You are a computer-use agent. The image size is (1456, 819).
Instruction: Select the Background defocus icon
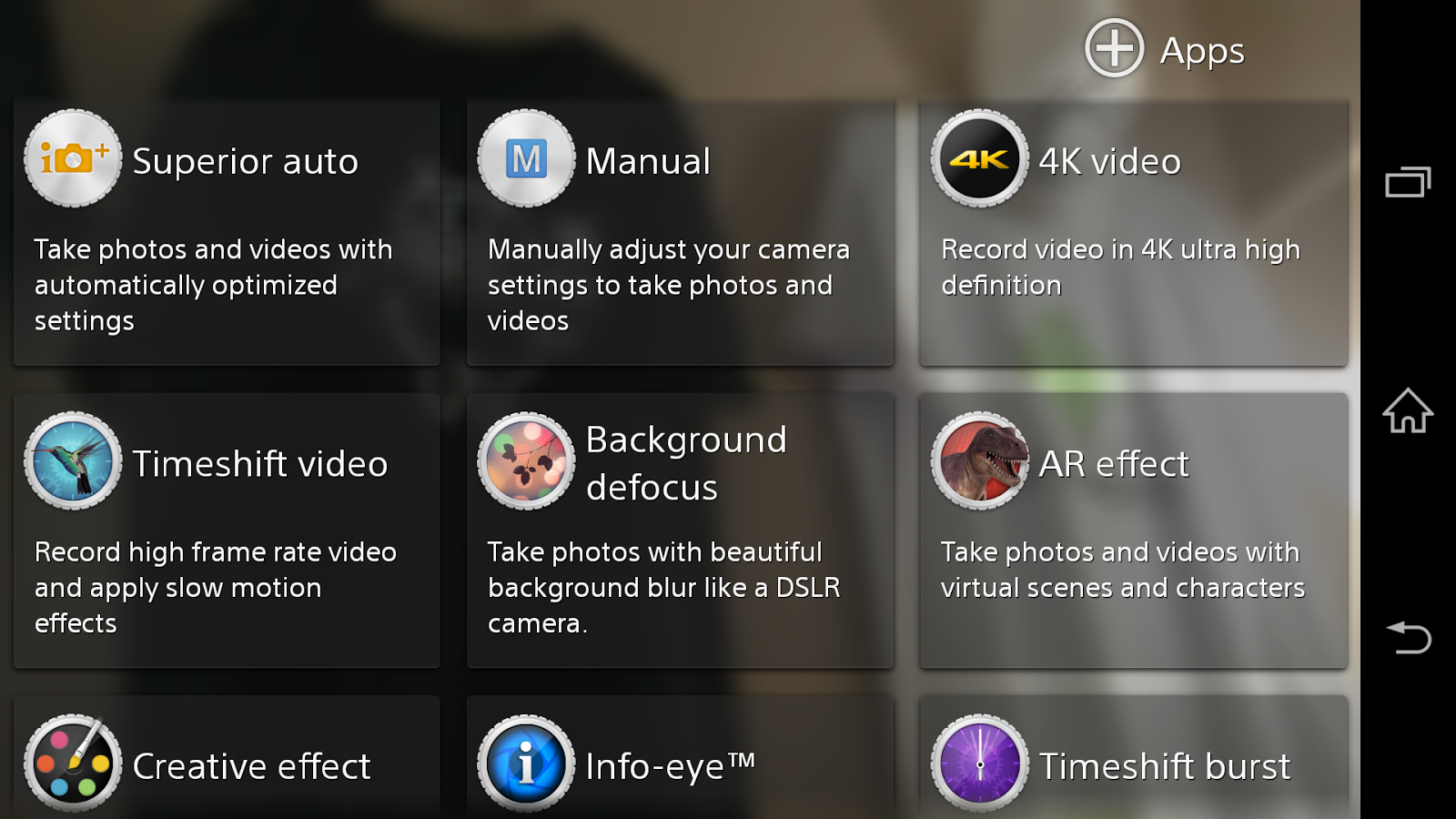click(x=526, y=460)
